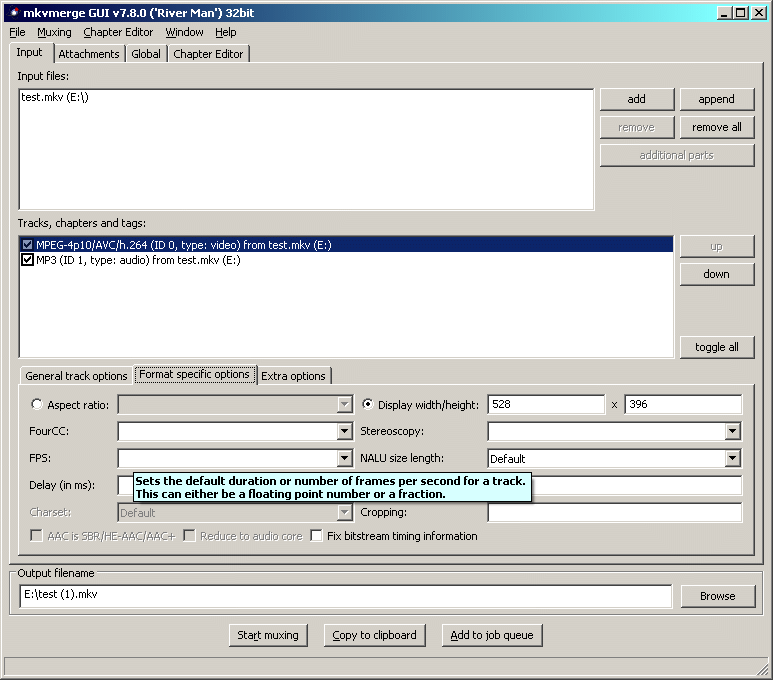This screenshot has width=773, height=680.
Task: Click the FPS combo box text area
Action: coord(228,459)
